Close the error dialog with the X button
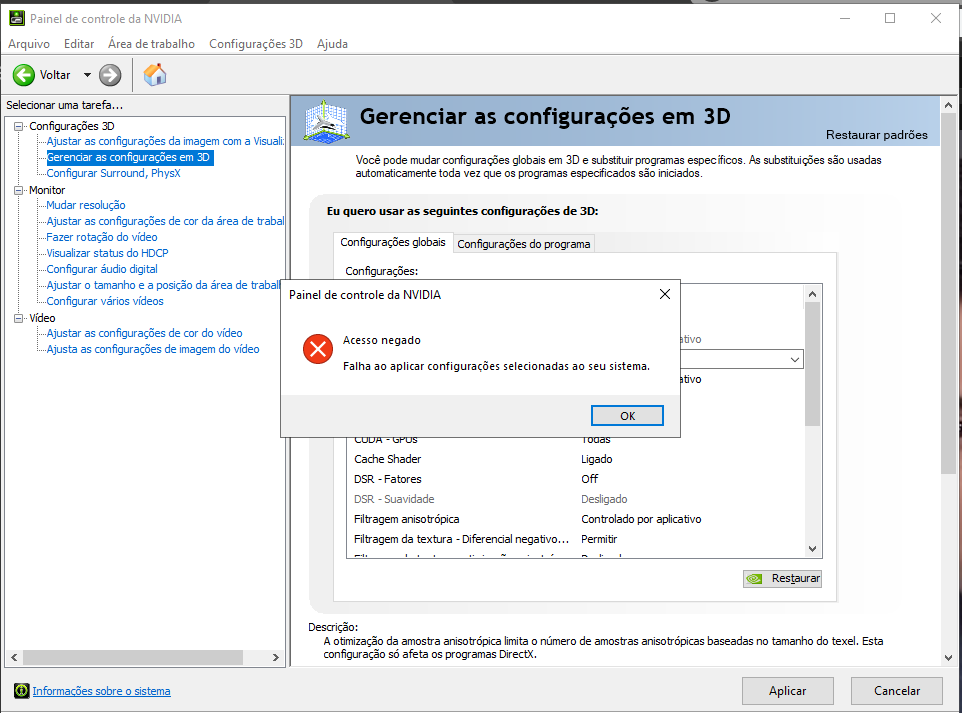This screenshot has width=962, height=713. (664, 295)
